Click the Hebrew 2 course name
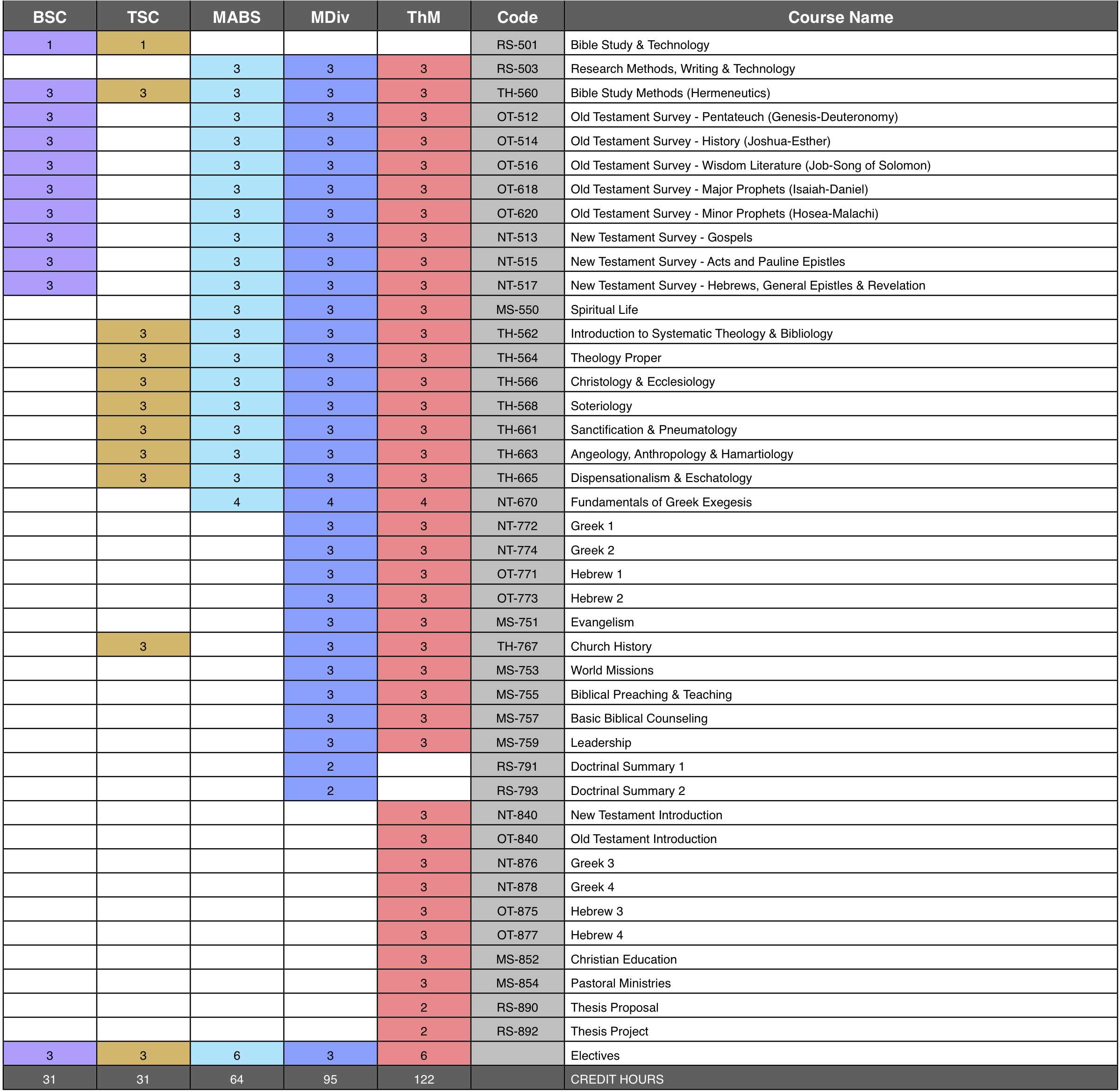 click(x=597, y=598)
